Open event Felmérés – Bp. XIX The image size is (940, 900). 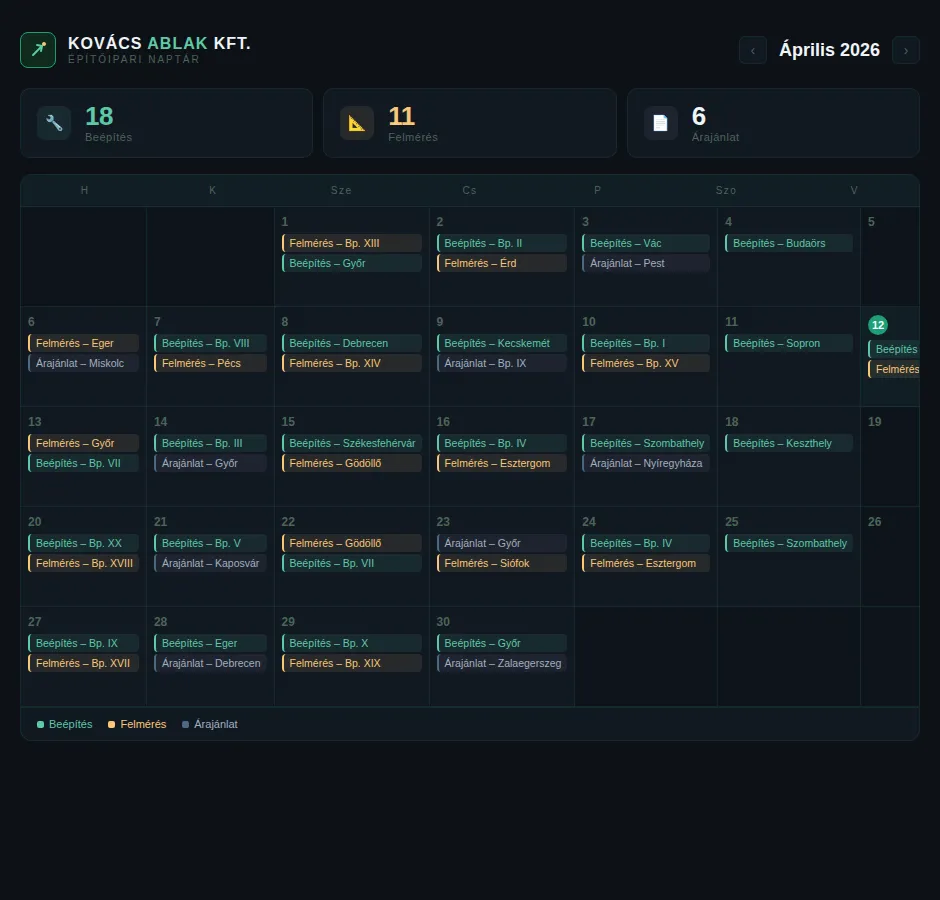(352, 663)
